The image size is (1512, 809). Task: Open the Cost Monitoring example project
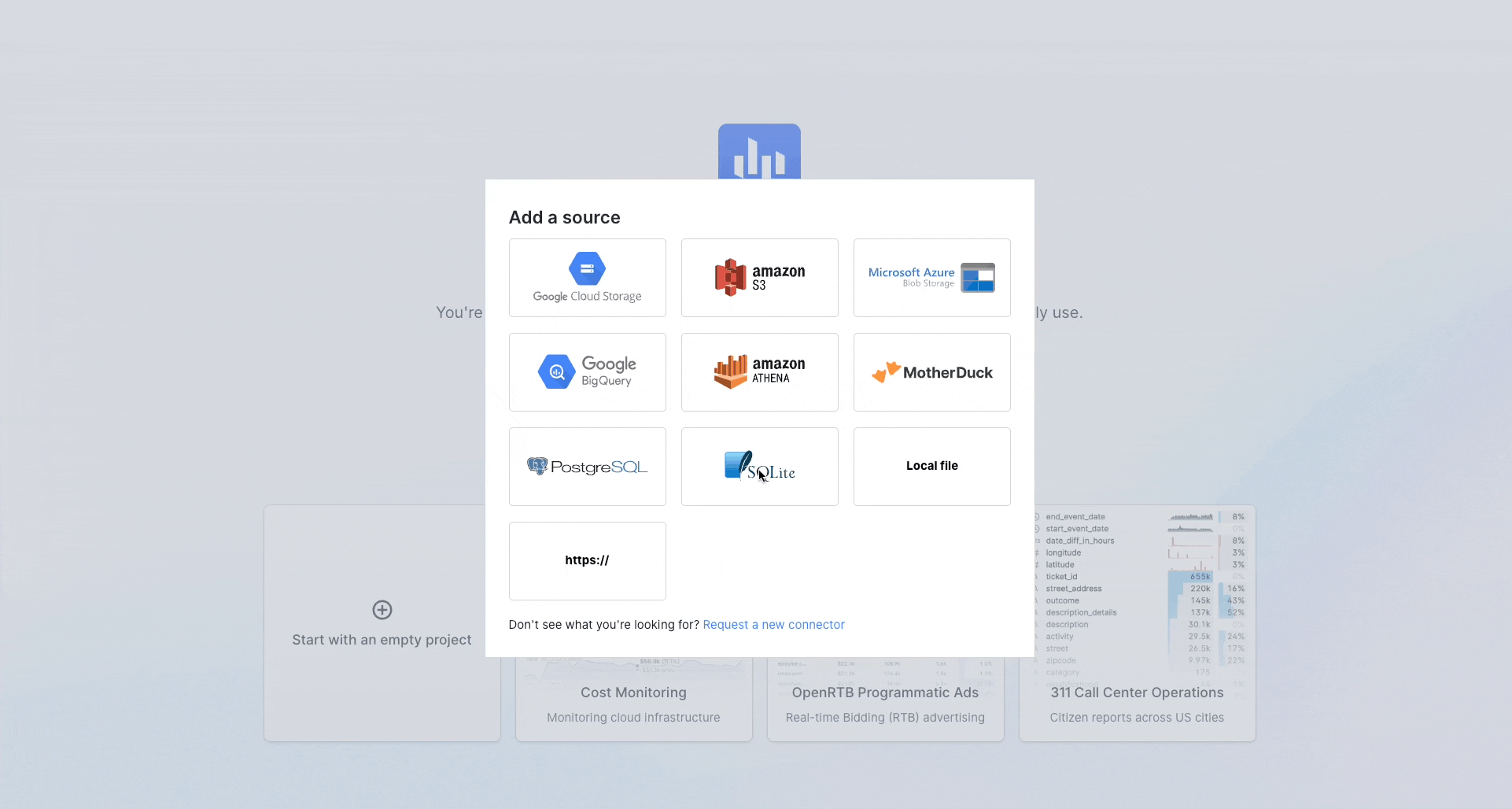[633, 700]
